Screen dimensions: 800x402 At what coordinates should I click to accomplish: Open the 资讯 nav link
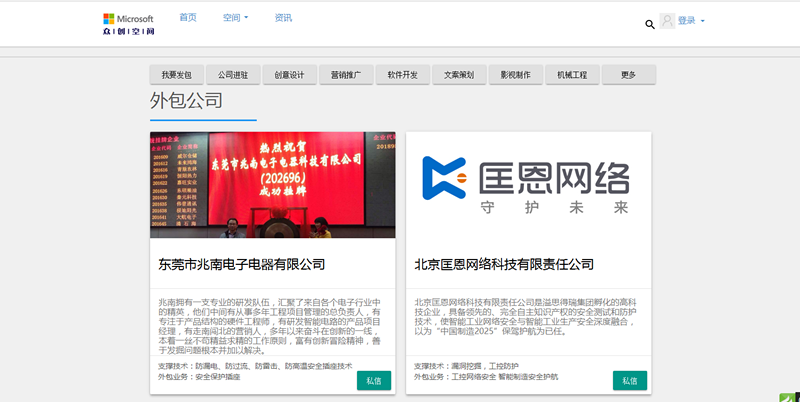[283, 18]
